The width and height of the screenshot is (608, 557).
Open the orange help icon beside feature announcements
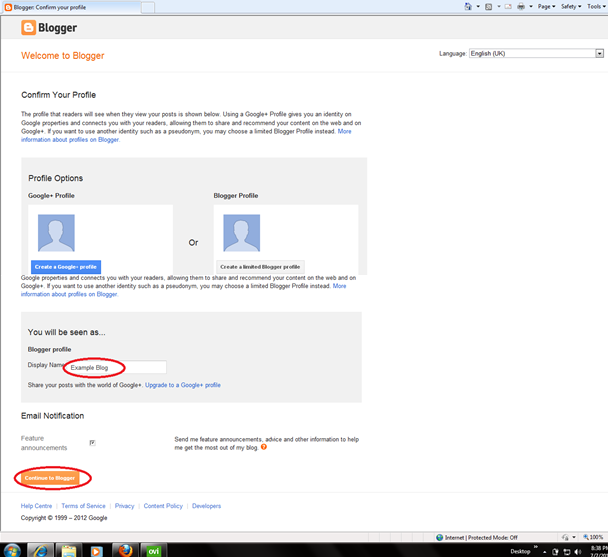coord(264,447)
